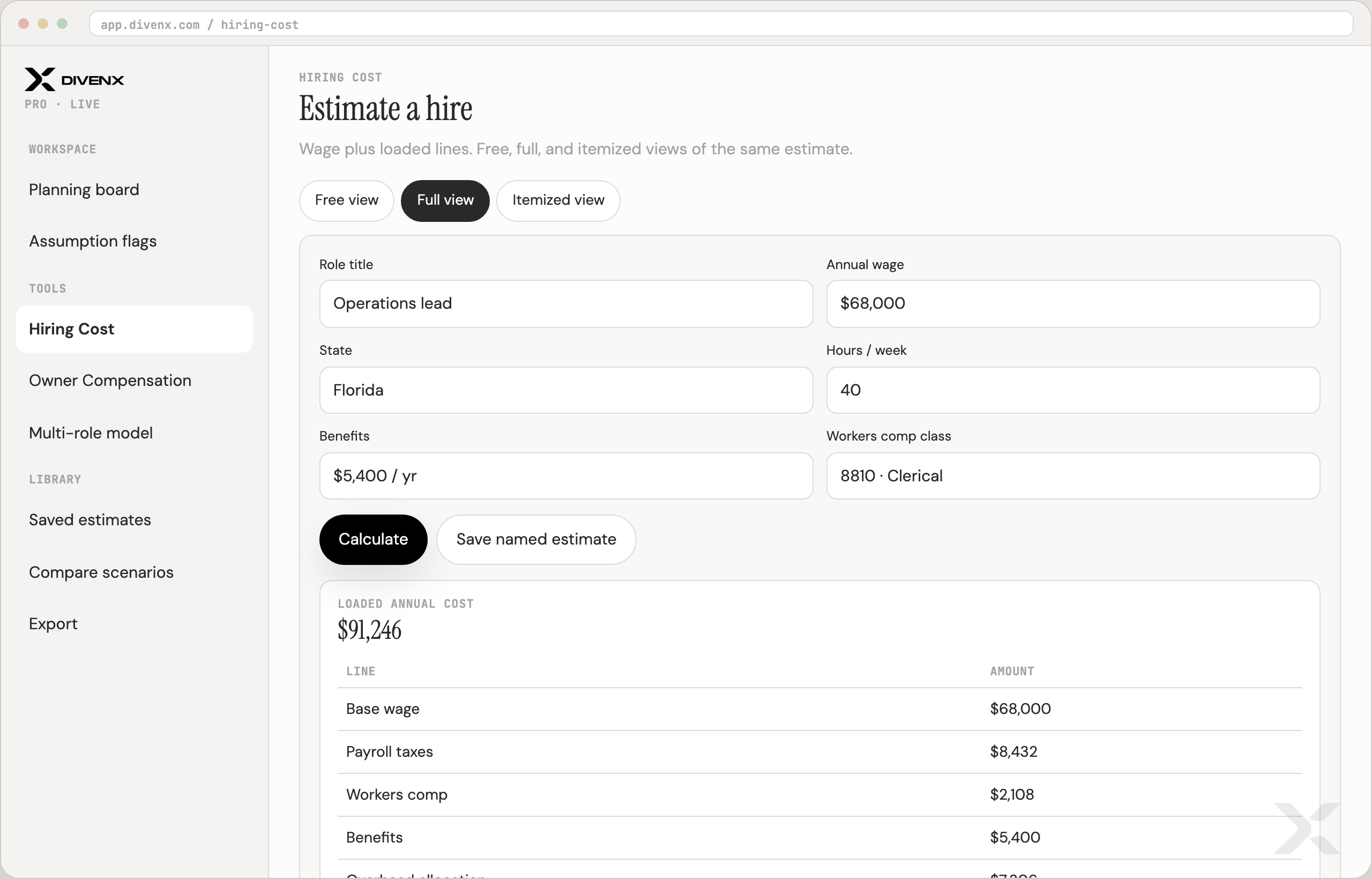This screenshot has height=879, width=1372.
Task: Click the Hours / week field
Action: [x=1073, y=390]
